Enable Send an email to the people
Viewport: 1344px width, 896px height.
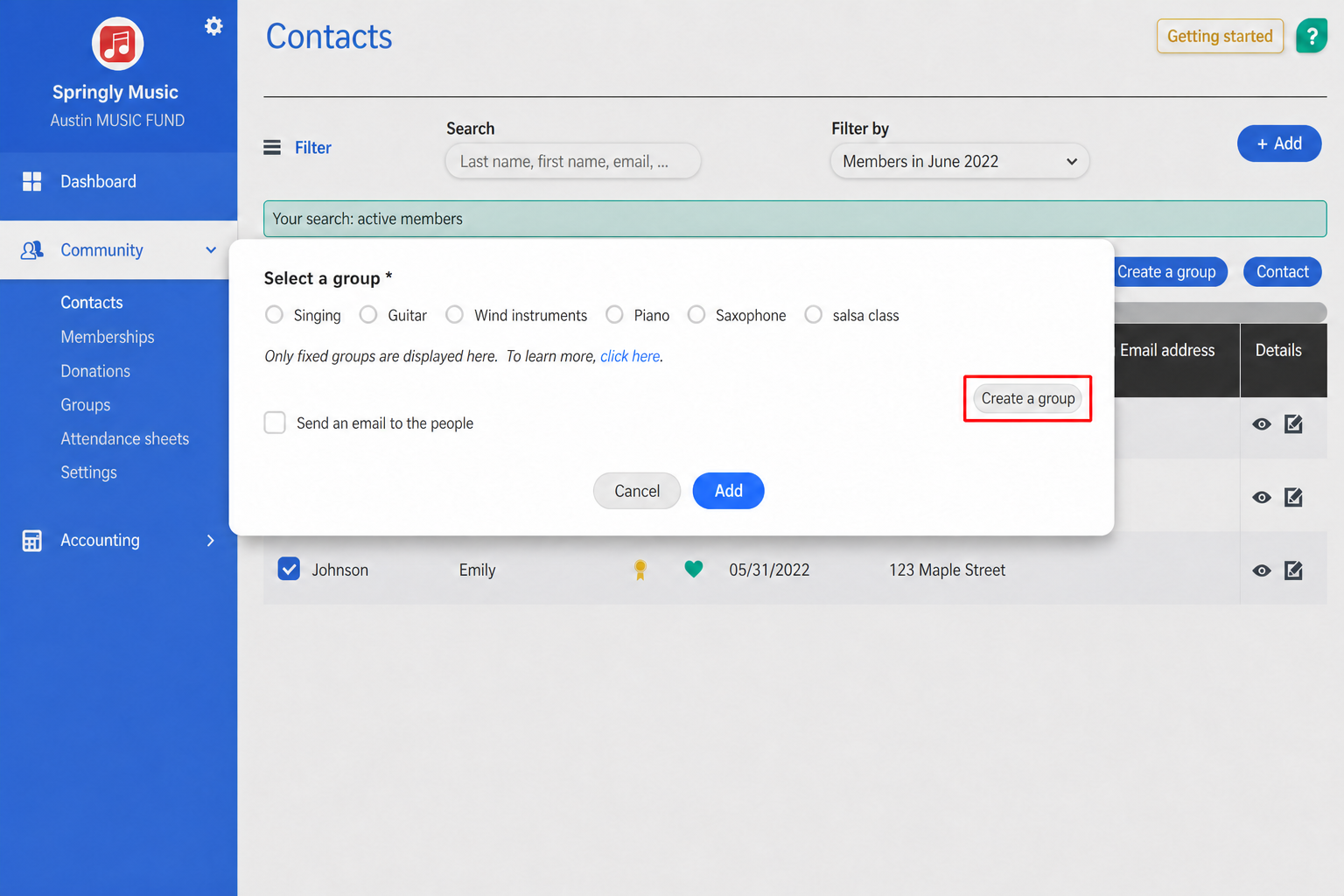275,423
